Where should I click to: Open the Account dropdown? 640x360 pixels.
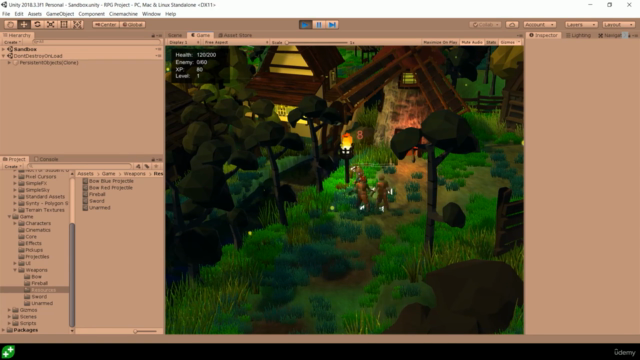(x=540, y=24)
